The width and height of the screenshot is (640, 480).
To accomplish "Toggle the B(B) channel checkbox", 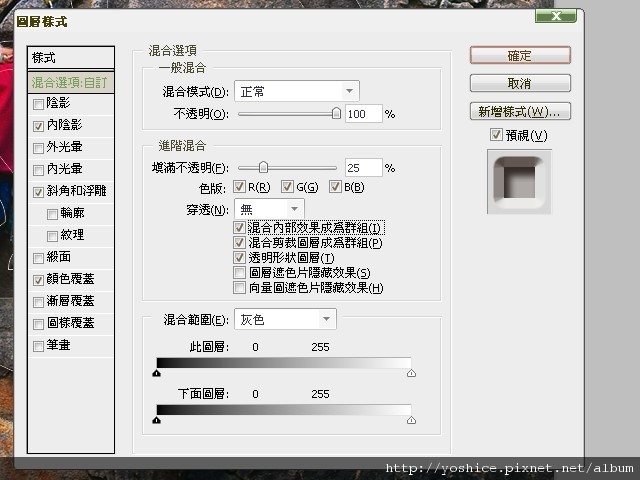I will [x=335, y=187].
